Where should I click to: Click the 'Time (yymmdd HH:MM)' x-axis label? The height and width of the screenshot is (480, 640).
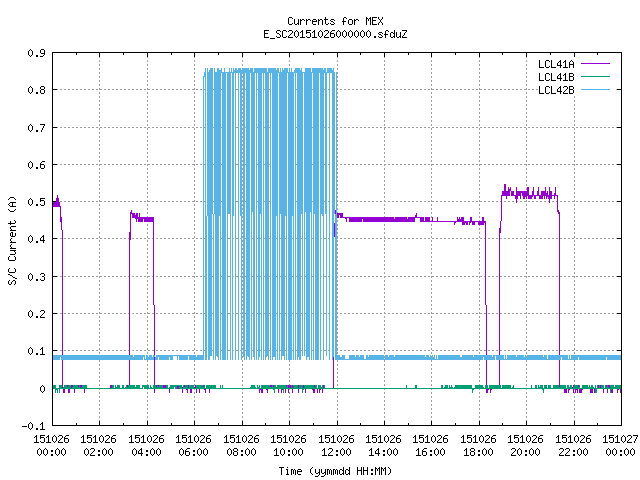[335, 471]
